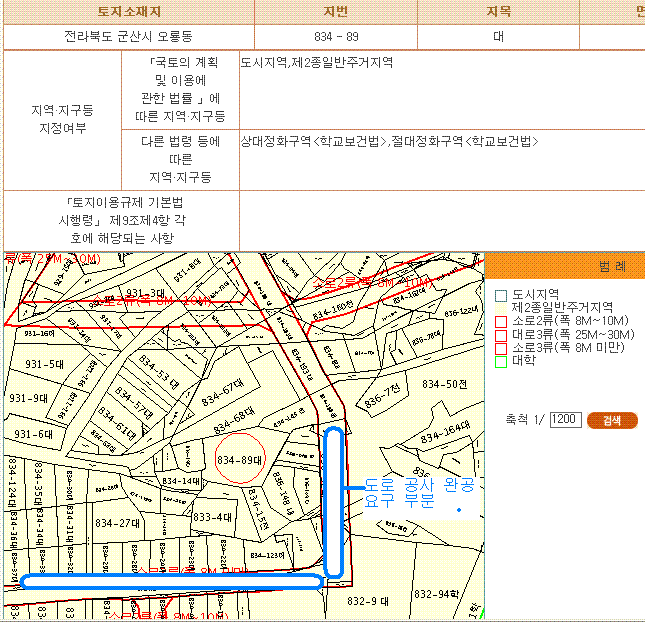Click the 토지소재지 column header
The height and width of the screenshot is (622, 645).
coord(127,12)
